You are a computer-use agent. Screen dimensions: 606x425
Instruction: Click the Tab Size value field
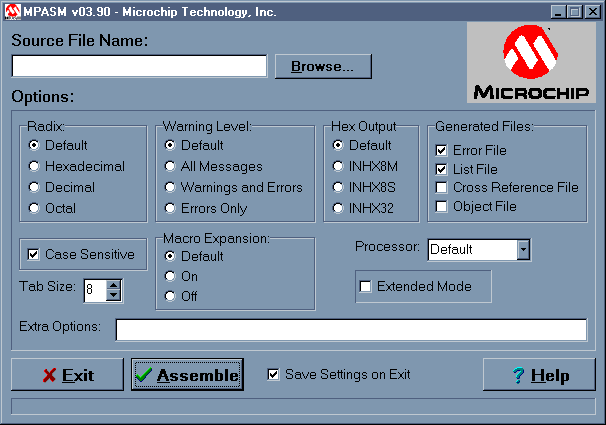(95, 290)
